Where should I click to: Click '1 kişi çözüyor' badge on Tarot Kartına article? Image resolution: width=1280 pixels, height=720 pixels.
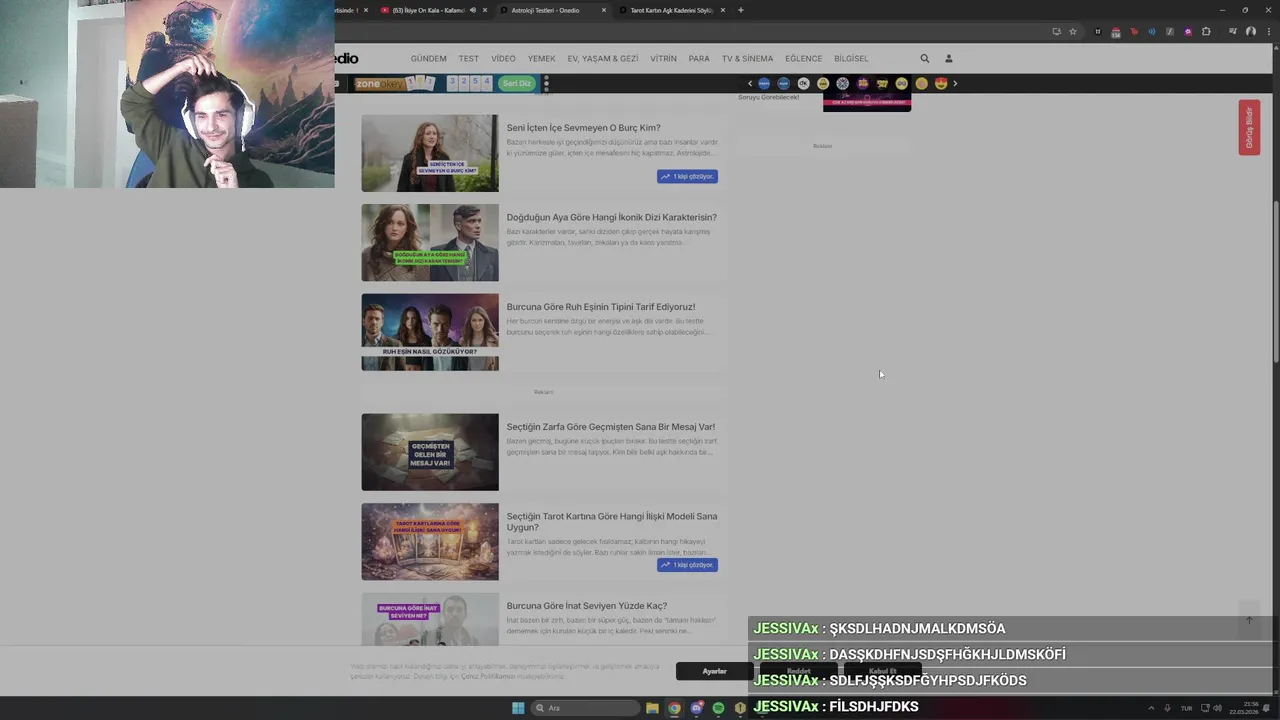[687, 565]
